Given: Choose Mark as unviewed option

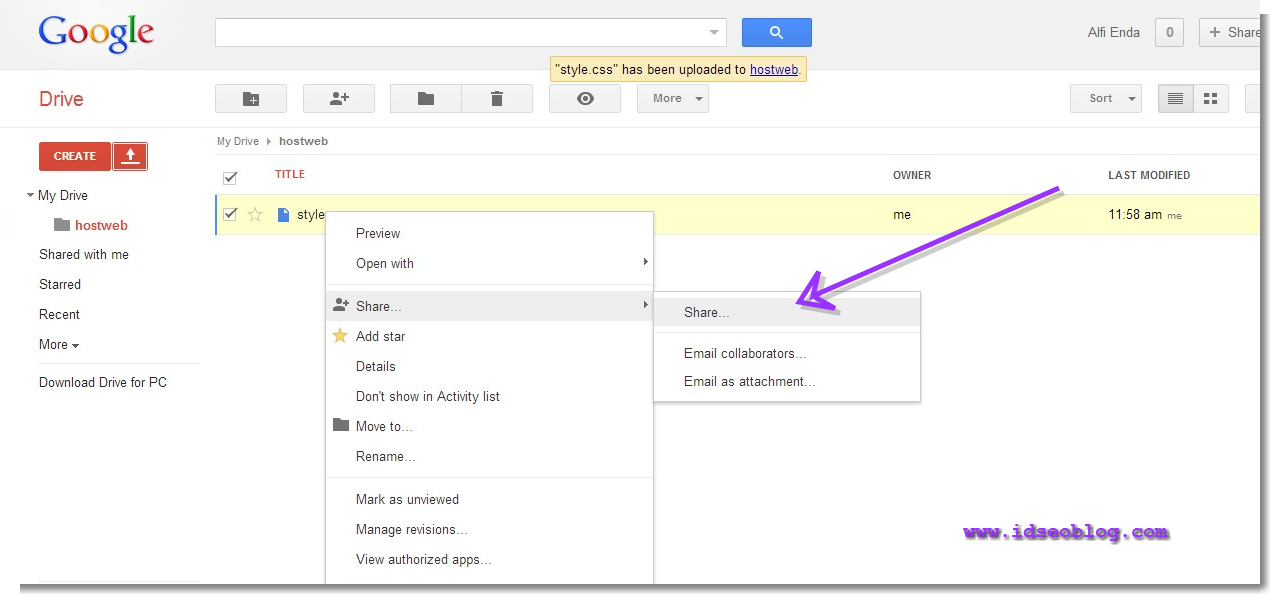Looking at the screenshot, I should click(x=489, y=499).
